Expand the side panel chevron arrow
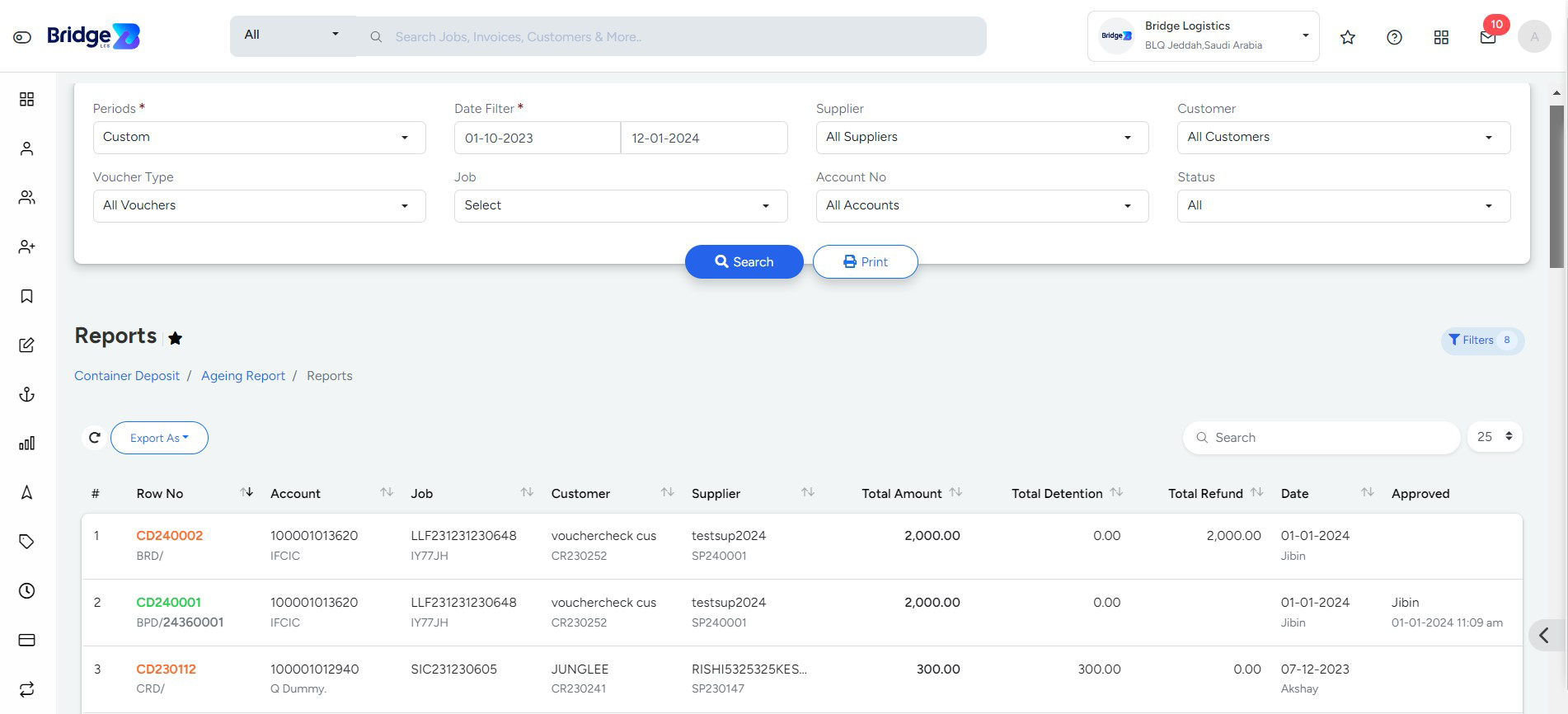This screenshot has width=1568, height=714. pos(1544,636)
